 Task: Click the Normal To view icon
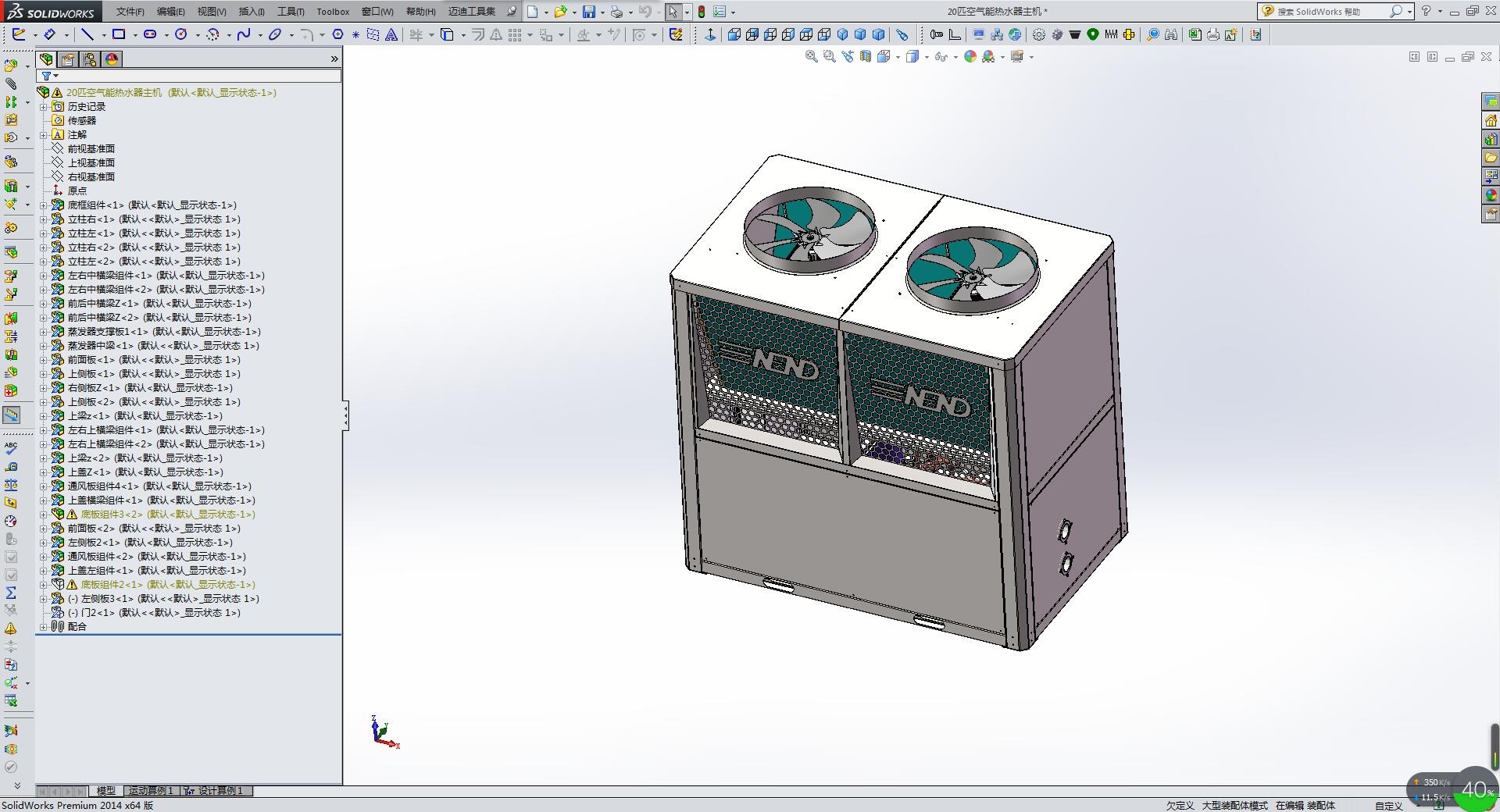point(710,34)
